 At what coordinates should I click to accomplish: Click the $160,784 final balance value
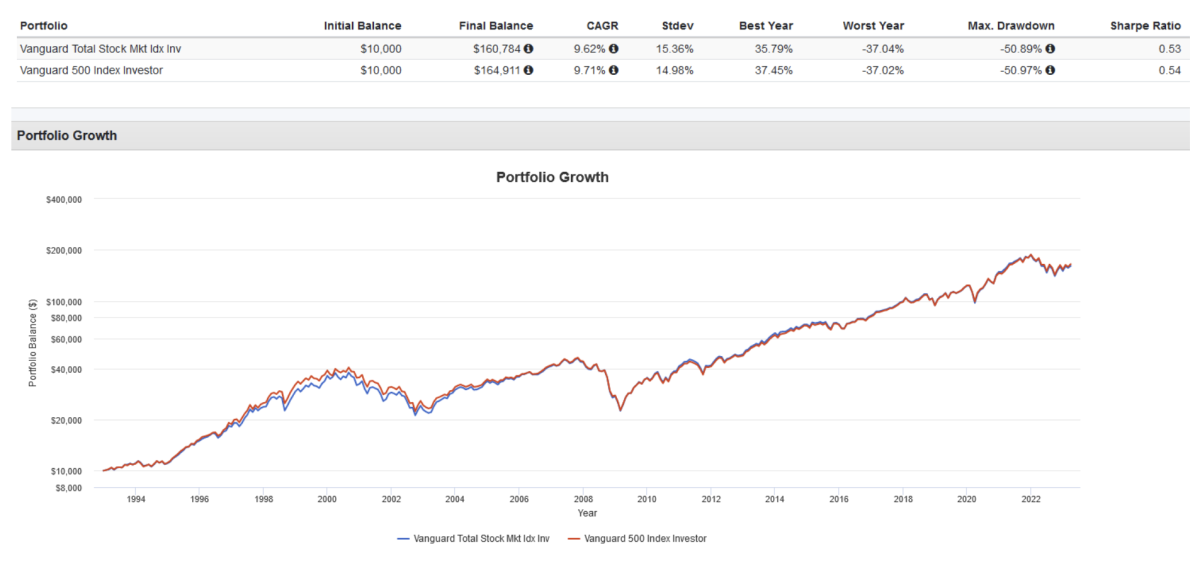(497, 48)
